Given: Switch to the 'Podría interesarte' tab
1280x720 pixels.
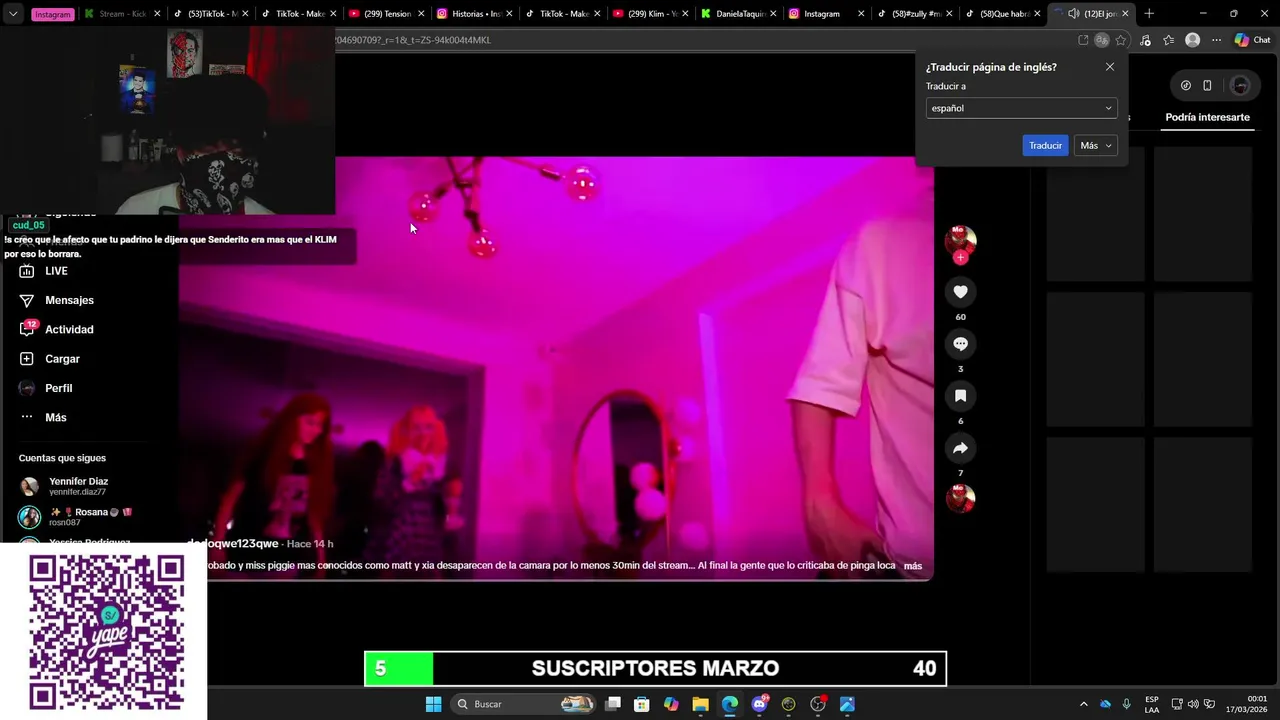Looking at the screenshot, I should coord(1207,117).
